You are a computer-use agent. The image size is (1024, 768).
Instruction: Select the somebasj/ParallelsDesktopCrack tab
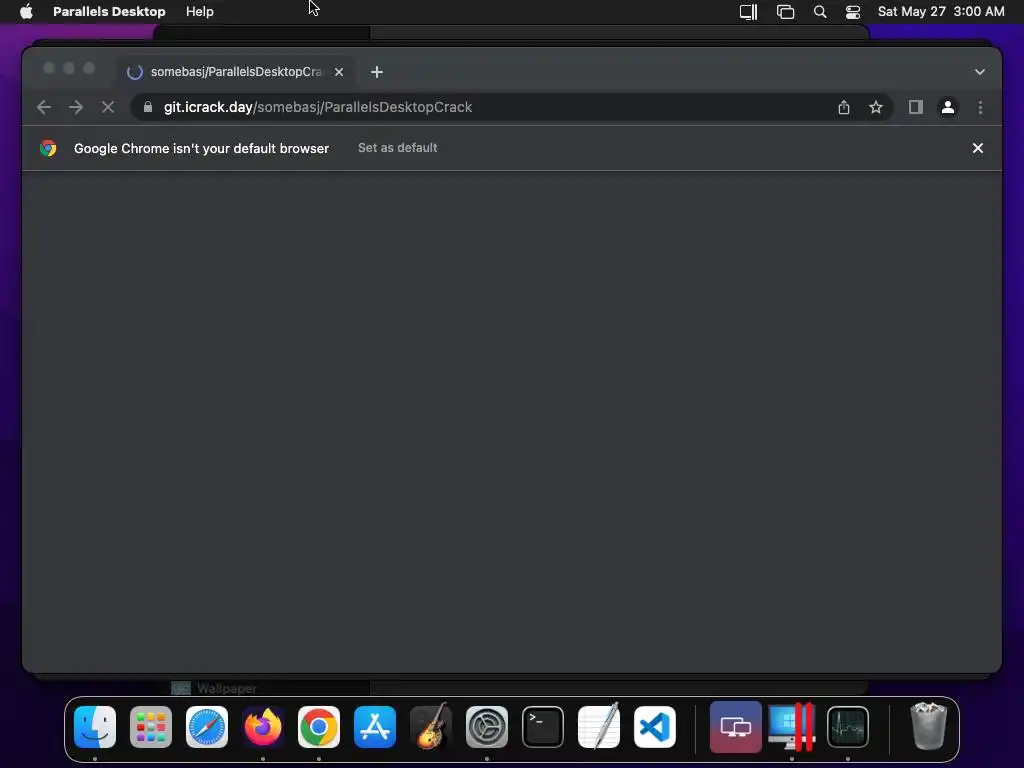tap(236, 72)
